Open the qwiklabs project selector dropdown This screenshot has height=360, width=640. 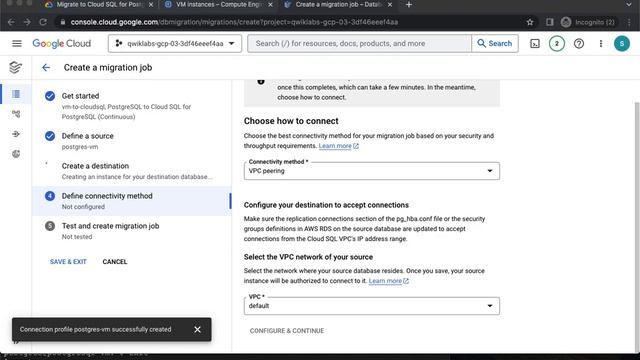click(x=175, y=43)
